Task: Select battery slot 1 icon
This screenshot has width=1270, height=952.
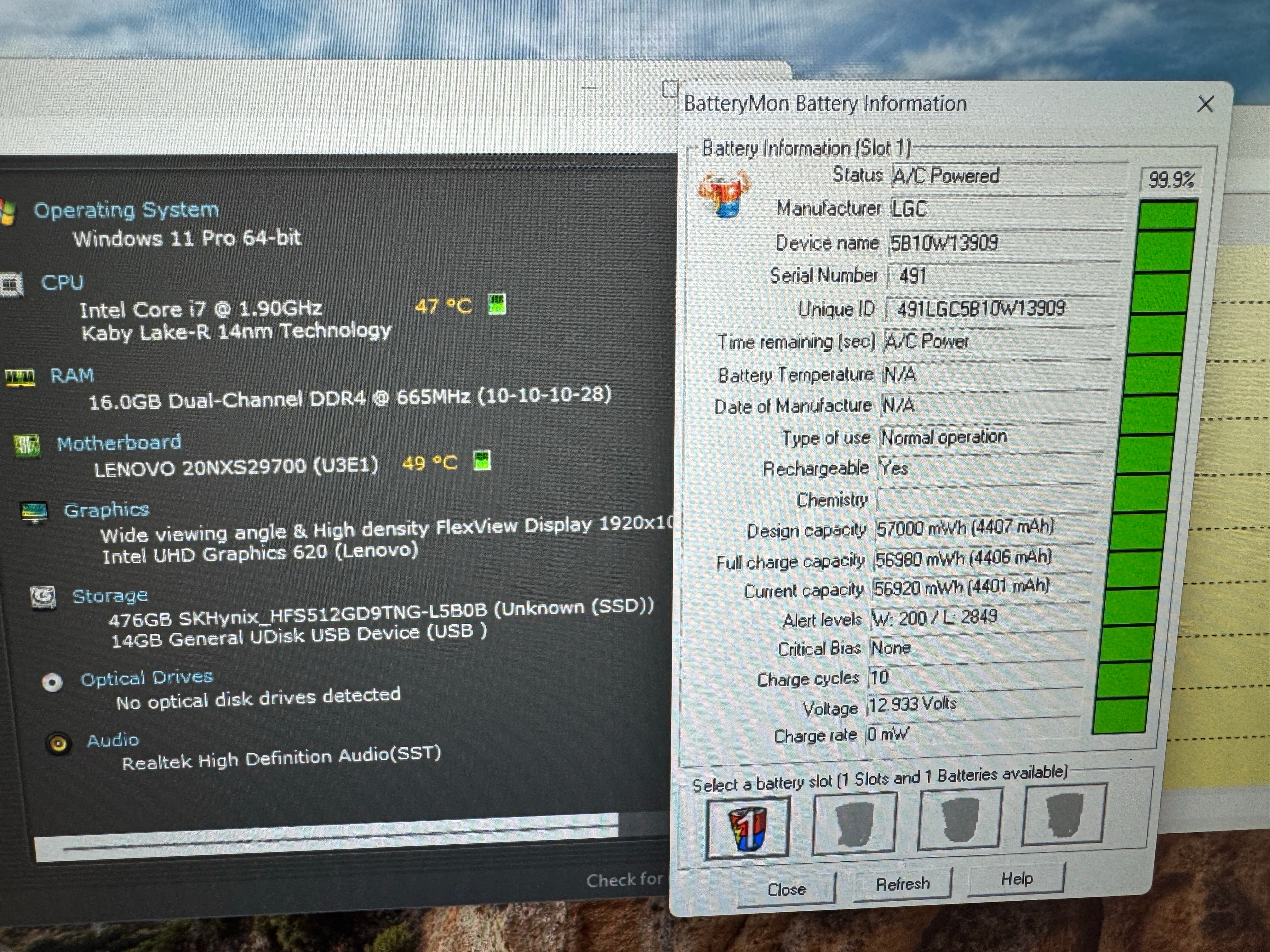Action: pos(748,827)
